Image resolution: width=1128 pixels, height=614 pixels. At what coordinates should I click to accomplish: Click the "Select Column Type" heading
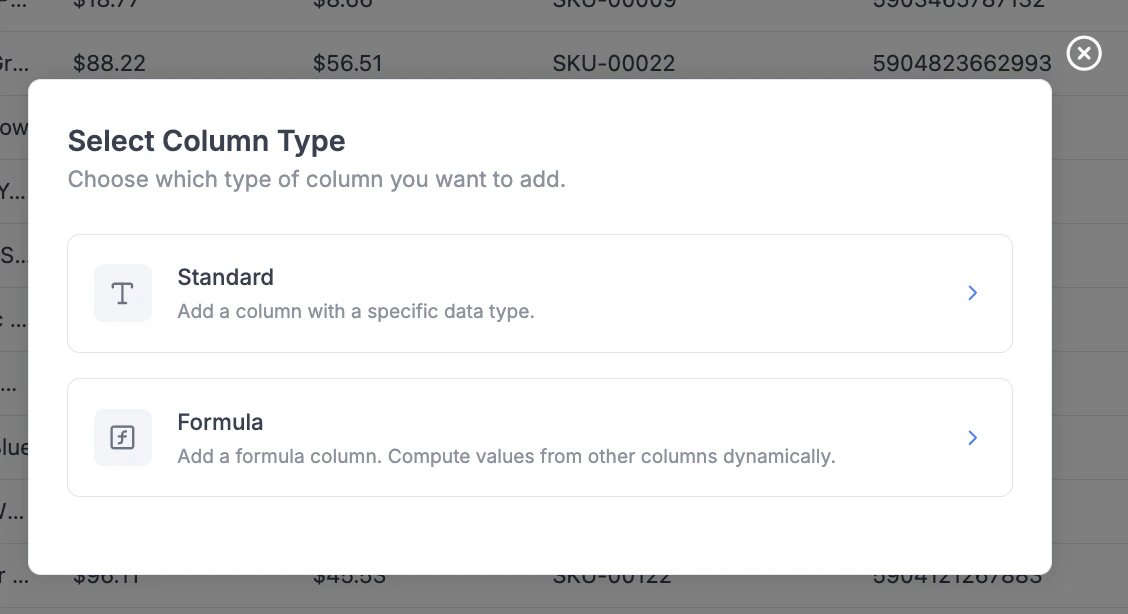coord(206,141)
